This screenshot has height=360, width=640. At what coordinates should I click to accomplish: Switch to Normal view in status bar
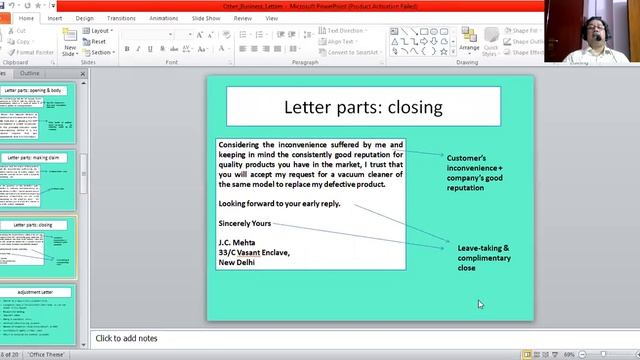pyautogui.click(x=527, y=355)
